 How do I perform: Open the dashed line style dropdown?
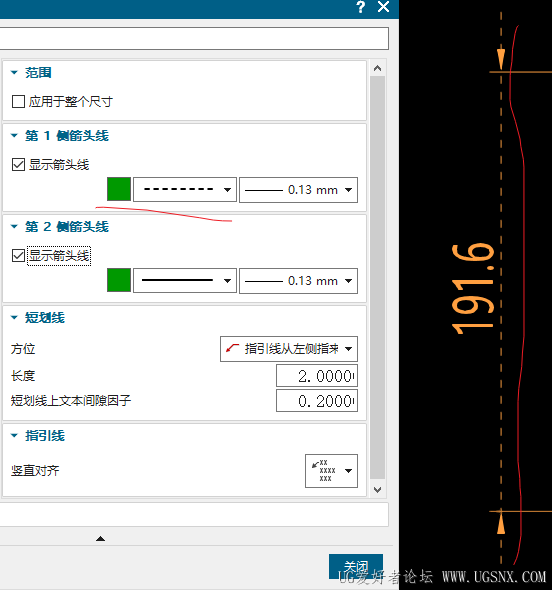pyautogui.click(x=185, y=190)
